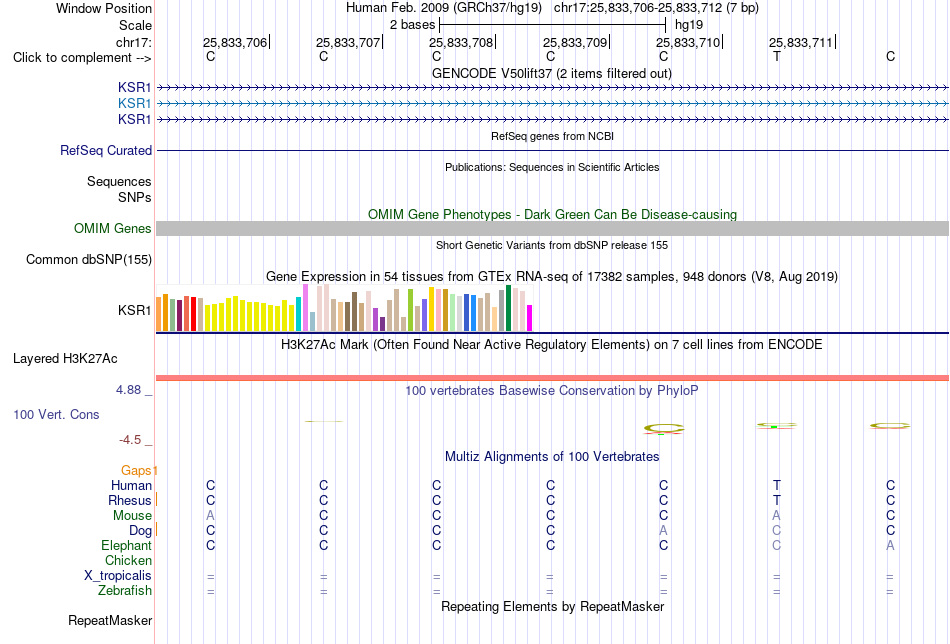The width and height of the screenshot is (950, 644).
Task: Click the hg19 label beside the scale bar
Action: pyautogui.click(x=689, y=25)
